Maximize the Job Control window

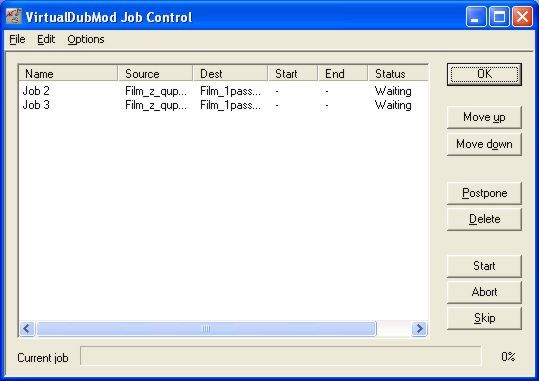click(499, 16)
